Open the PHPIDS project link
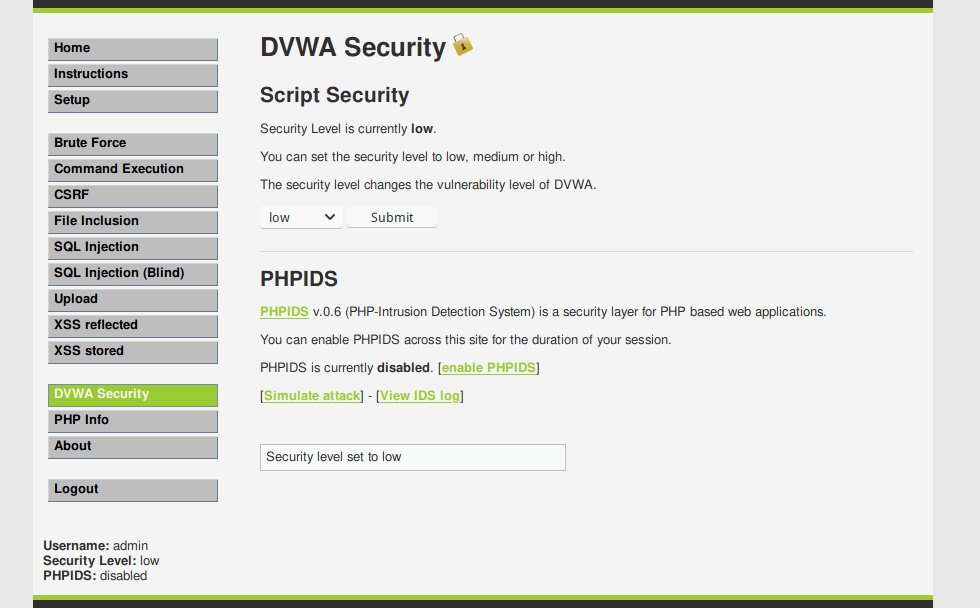 pyautogui.click(x=284, y=312)
